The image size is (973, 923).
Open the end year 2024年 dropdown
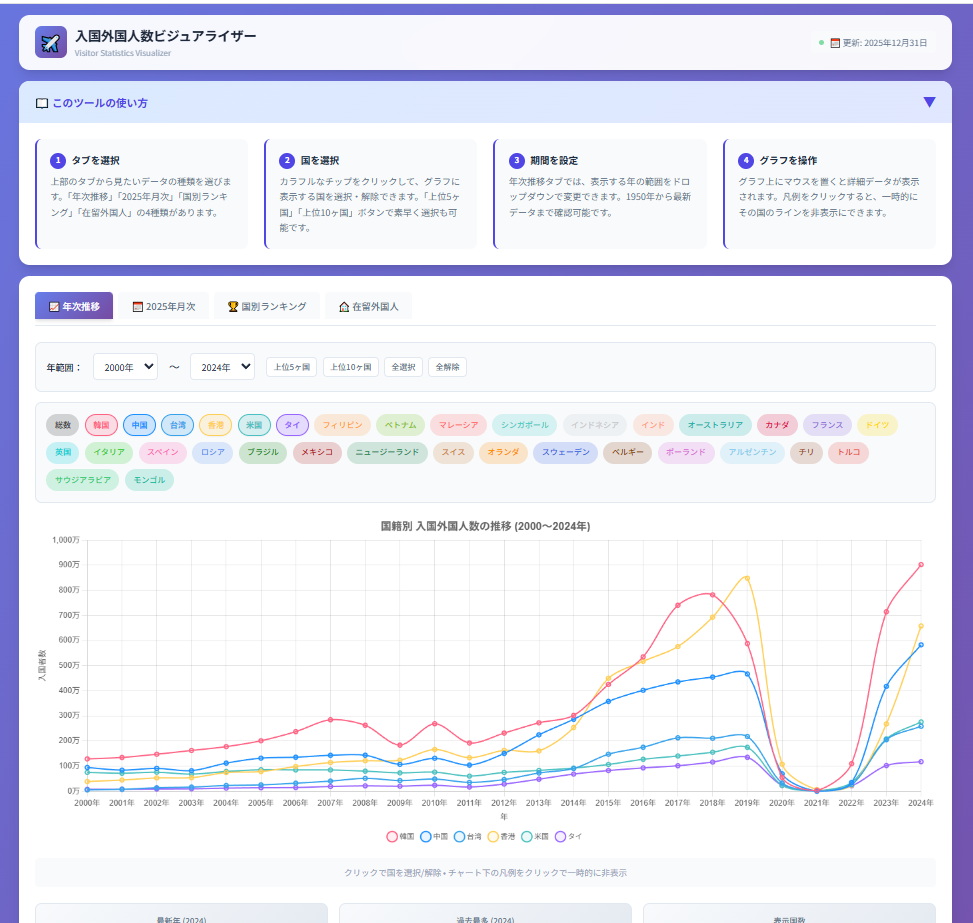pos(222,367)
